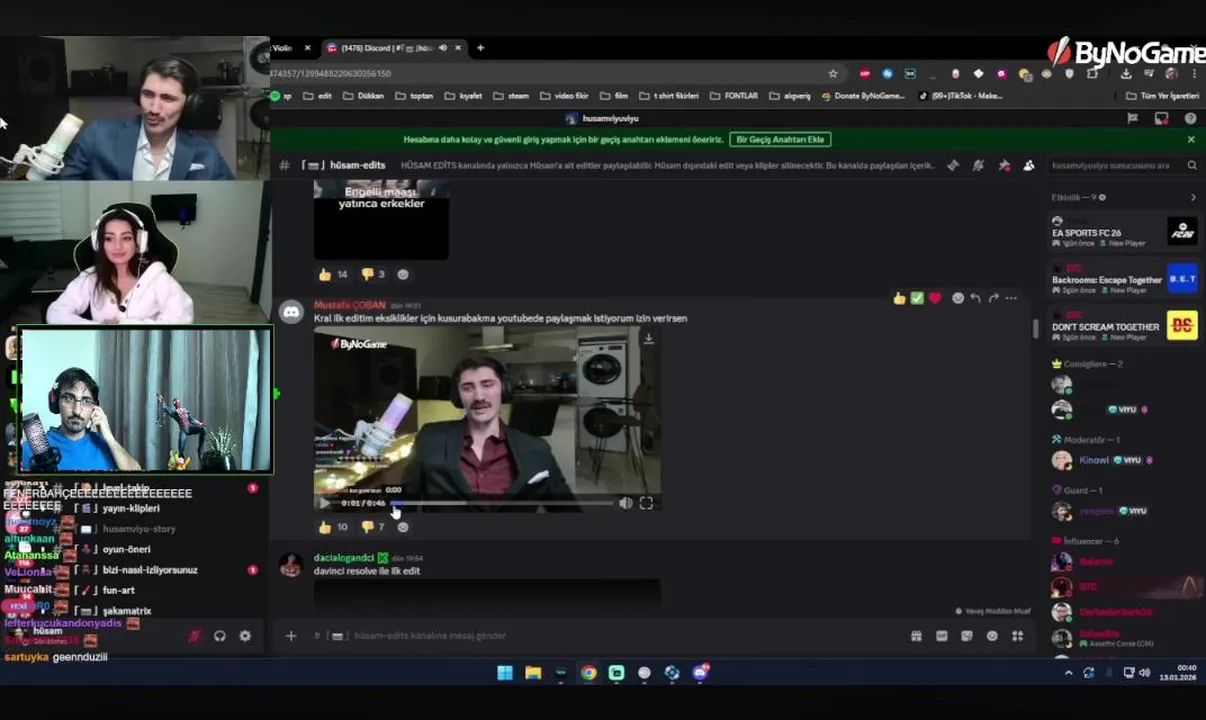
Task: Open the video fikir bookmark folder
Action: click(x=564, y=96)
